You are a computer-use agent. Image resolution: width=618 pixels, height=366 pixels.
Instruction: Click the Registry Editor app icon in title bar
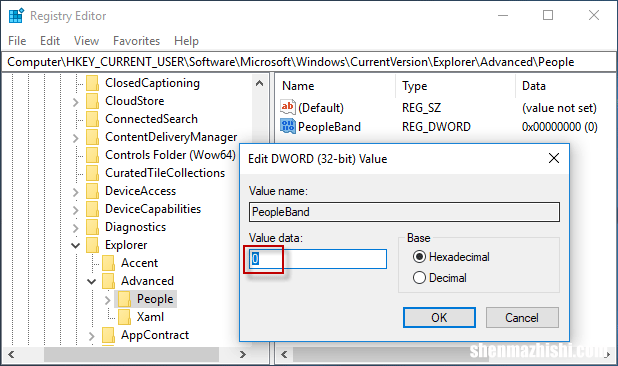tap(17, 16)
